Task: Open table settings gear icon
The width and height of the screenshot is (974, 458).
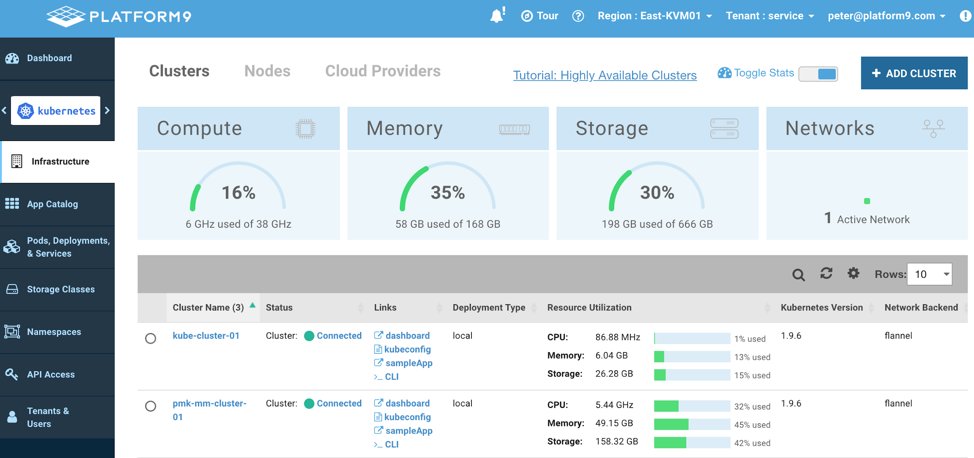Action: [x=853, y=273]
